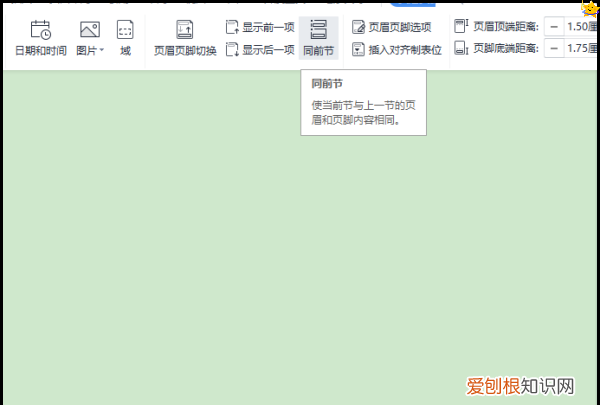This screenshot has height=405, width=600.
Task: Expand the 图片 dropdown arrow
Action: pyautogui.click(x=102, y=50)
